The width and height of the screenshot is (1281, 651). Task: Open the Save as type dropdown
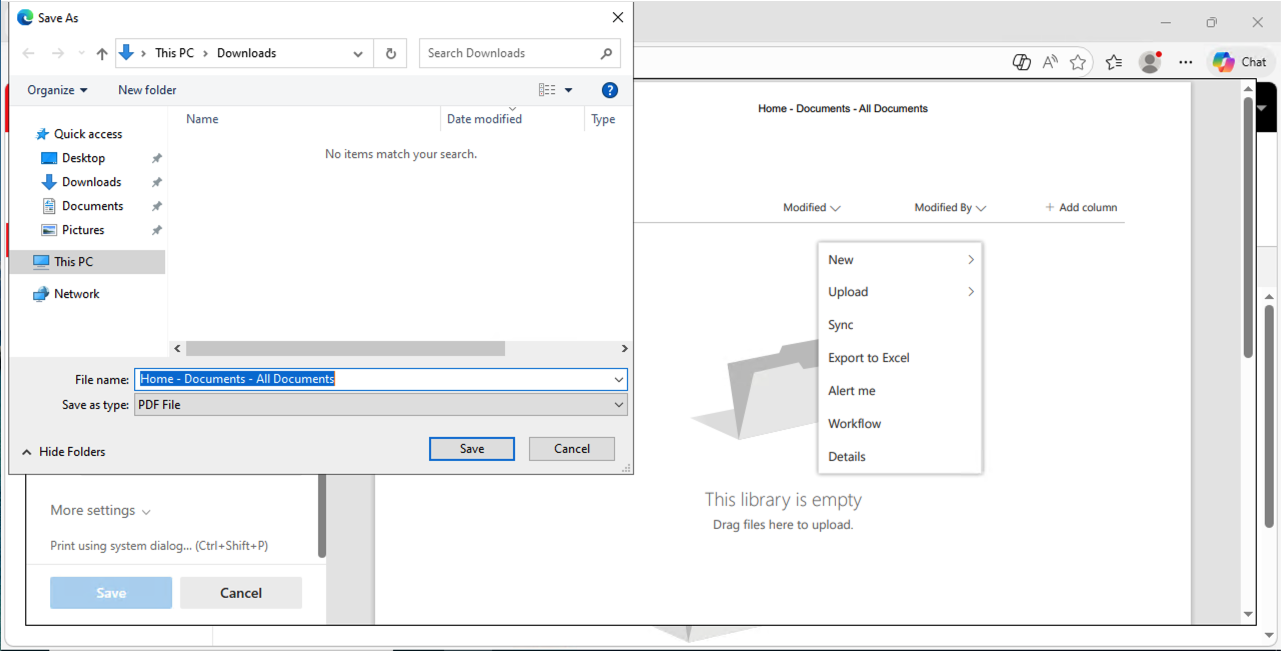[380, 405]
